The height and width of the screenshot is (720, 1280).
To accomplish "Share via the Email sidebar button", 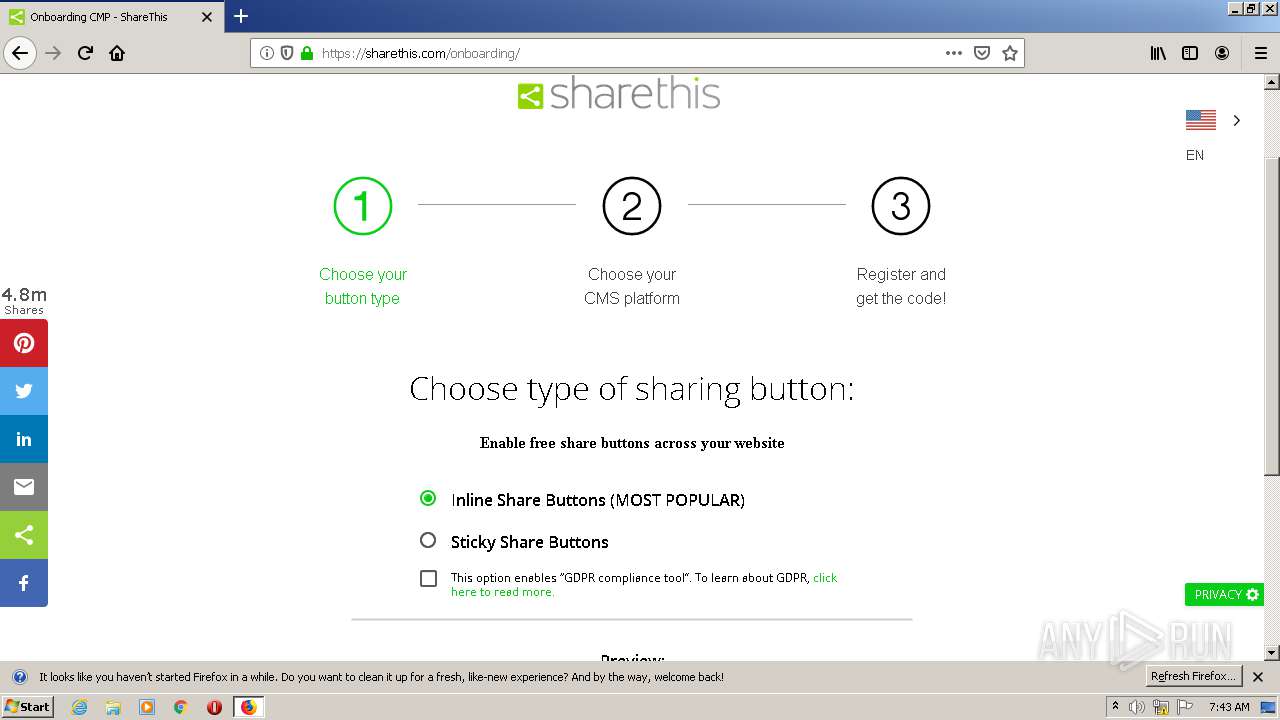I will 24,487.
